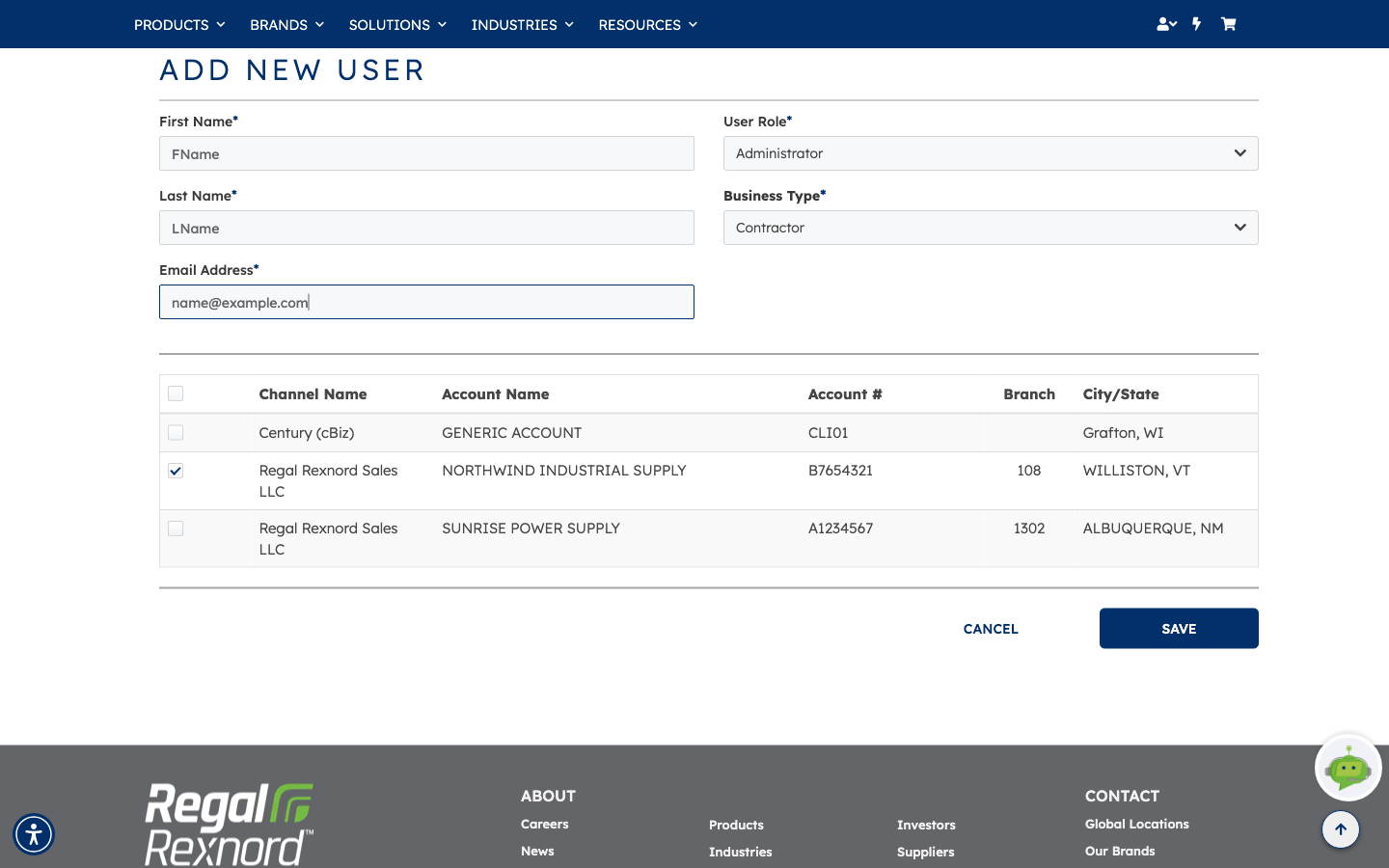Viewport: 1389px width, 868px height.
Task: Go to the Investors footer link
Action: pos(926,825)
